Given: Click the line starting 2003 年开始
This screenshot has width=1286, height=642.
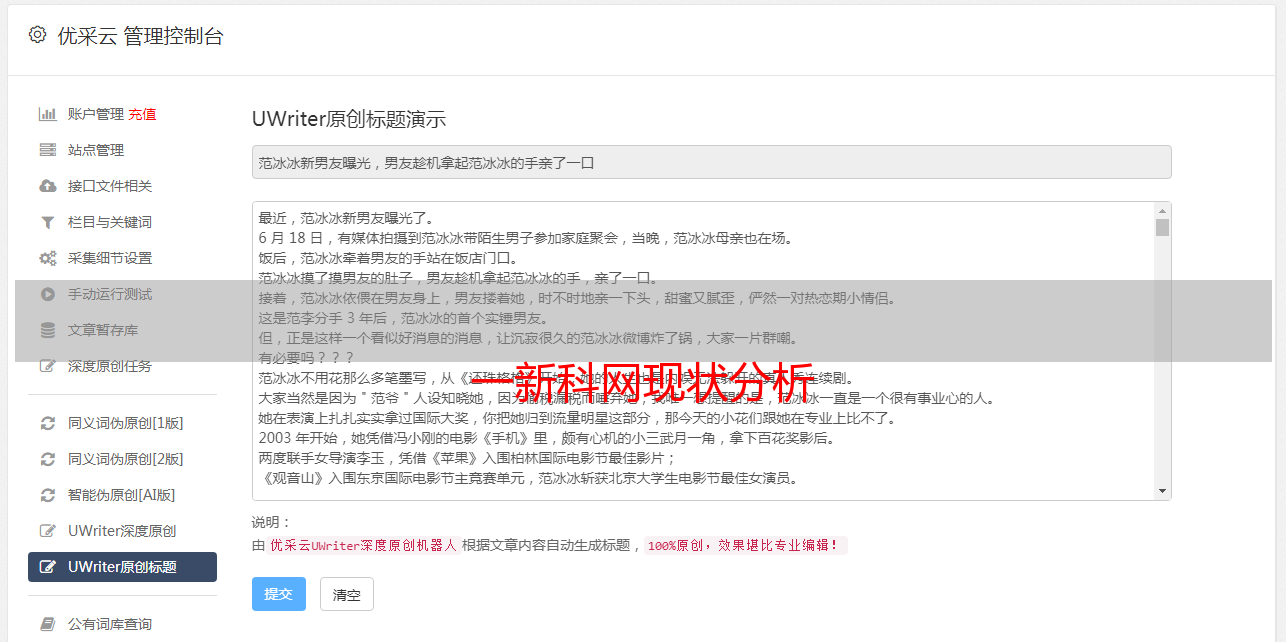Looking at the screenshot, I should (546, 438).
